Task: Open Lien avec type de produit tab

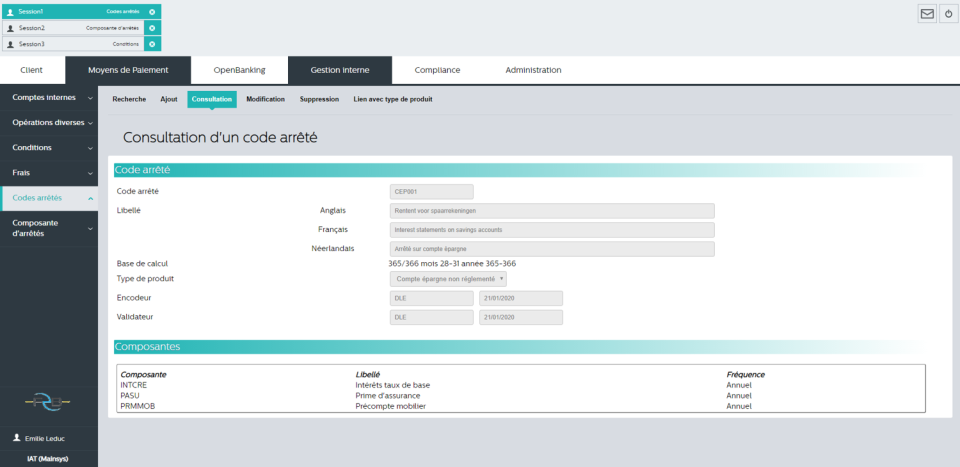Action: coord(393,99)
